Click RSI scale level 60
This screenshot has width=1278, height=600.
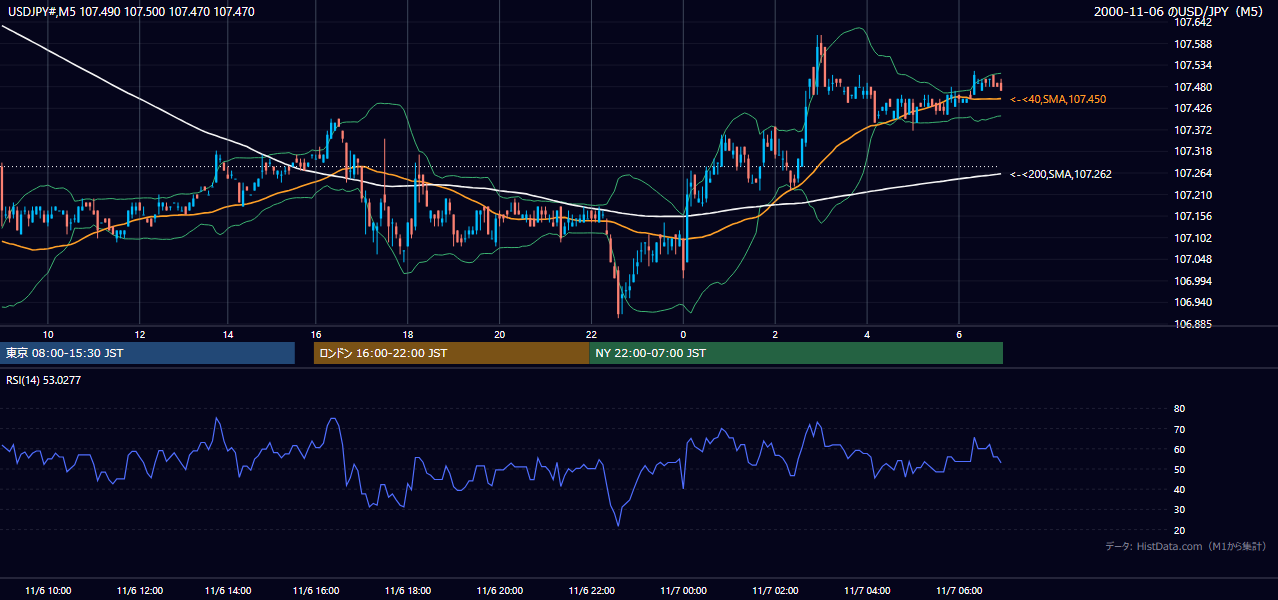pyautogui.click(x=1179, y=449)
